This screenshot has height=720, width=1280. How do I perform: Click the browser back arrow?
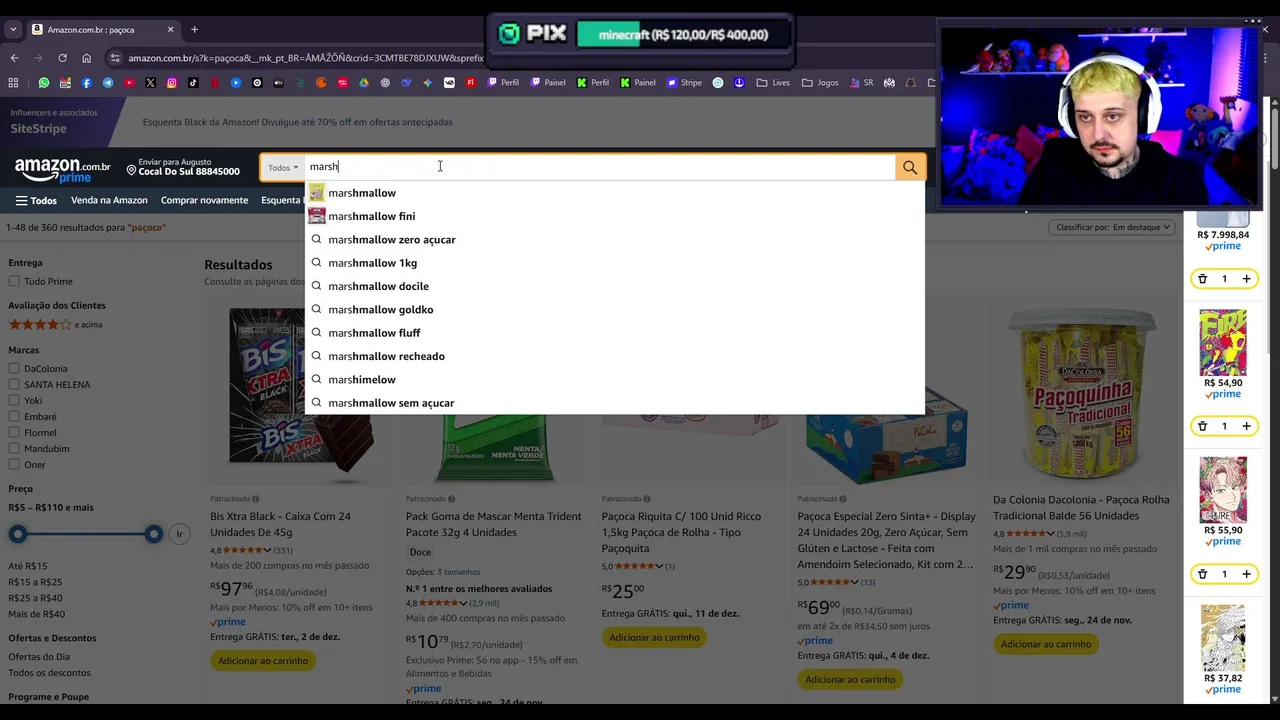[x=14, y=58]
